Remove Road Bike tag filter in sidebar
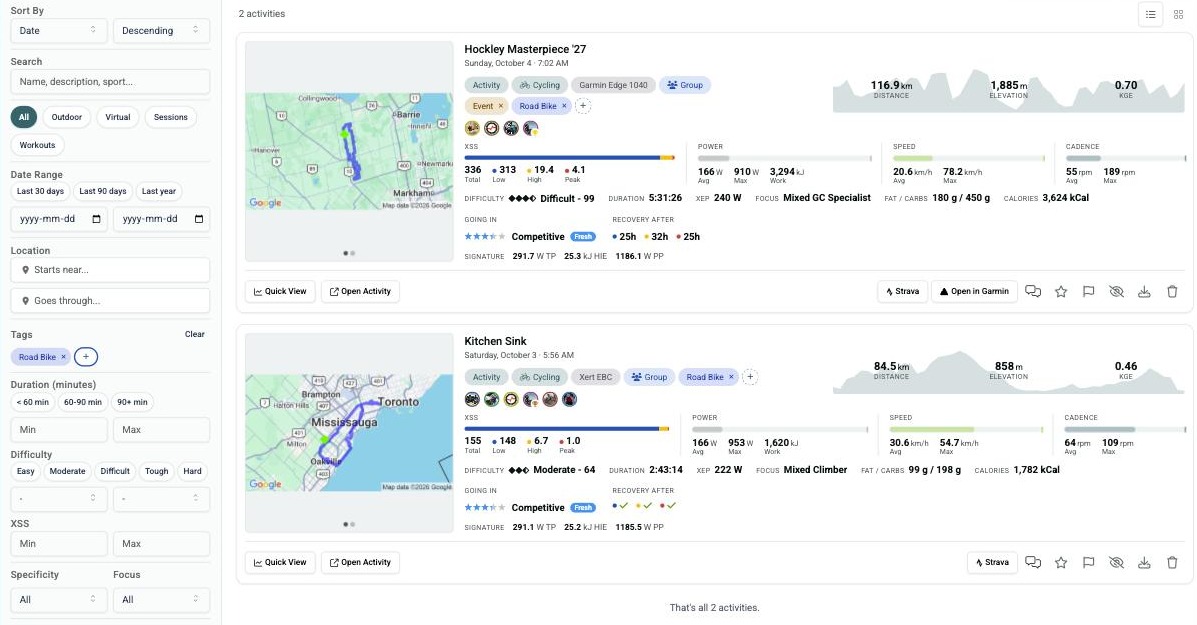 [63, 357]
